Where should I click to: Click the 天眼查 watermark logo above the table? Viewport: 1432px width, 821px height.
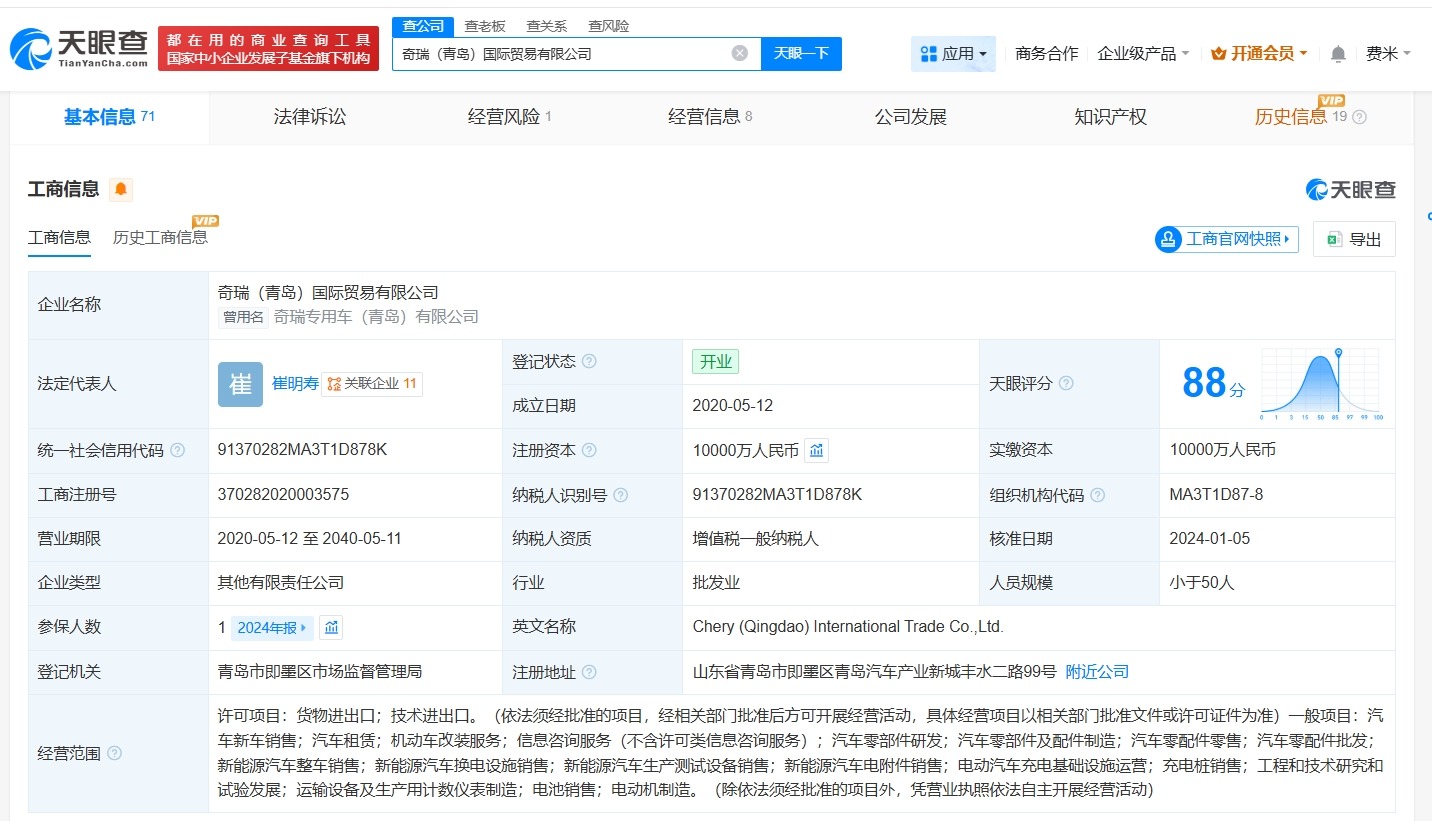pos(1352,189)
